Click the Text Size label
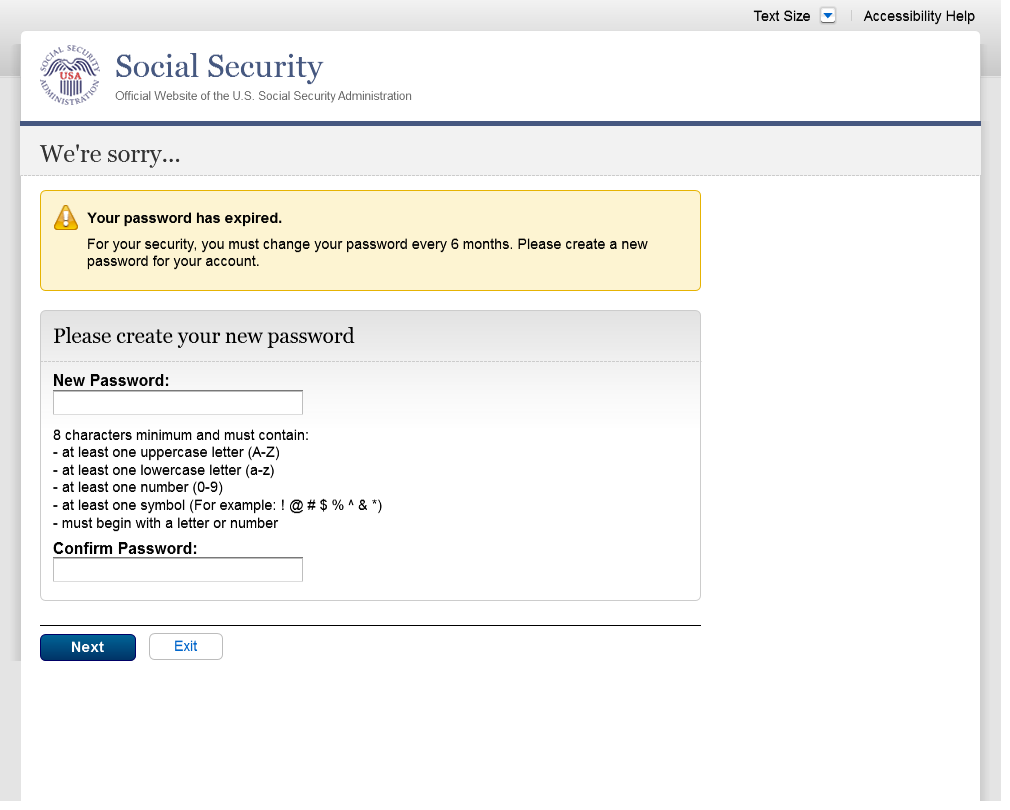The width and height of the screenshot is (1010, 810). 781,16
